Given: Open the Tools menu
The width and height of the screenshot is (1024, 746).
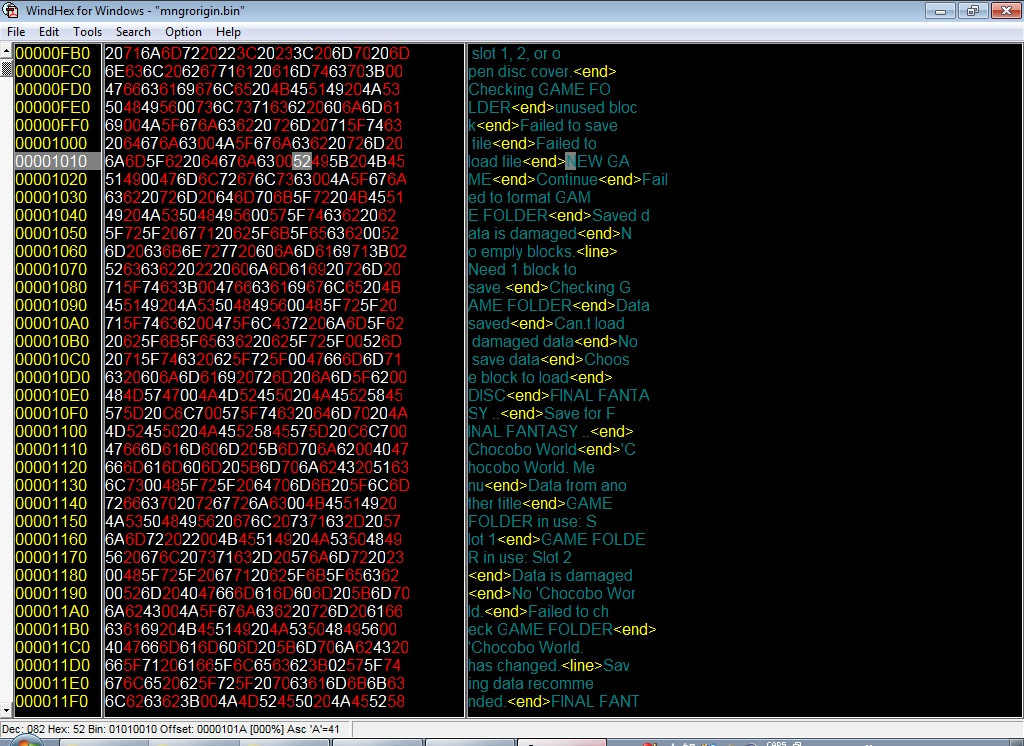Looking at the screenshot, I should pyautogui.click(x=87, y=31).
